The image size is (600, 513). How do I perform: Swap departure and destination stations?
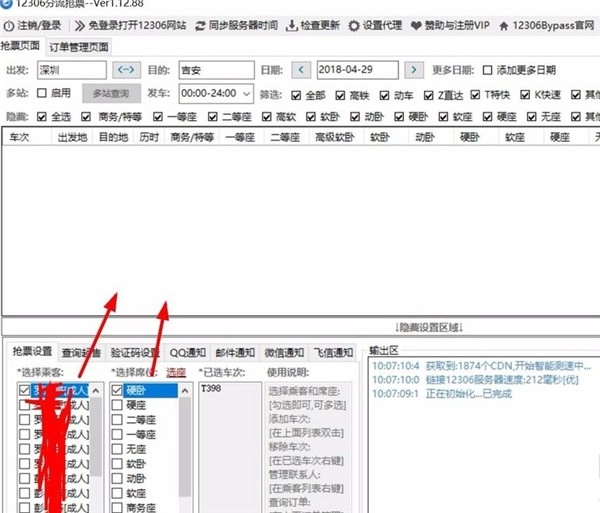coord(126,70)
